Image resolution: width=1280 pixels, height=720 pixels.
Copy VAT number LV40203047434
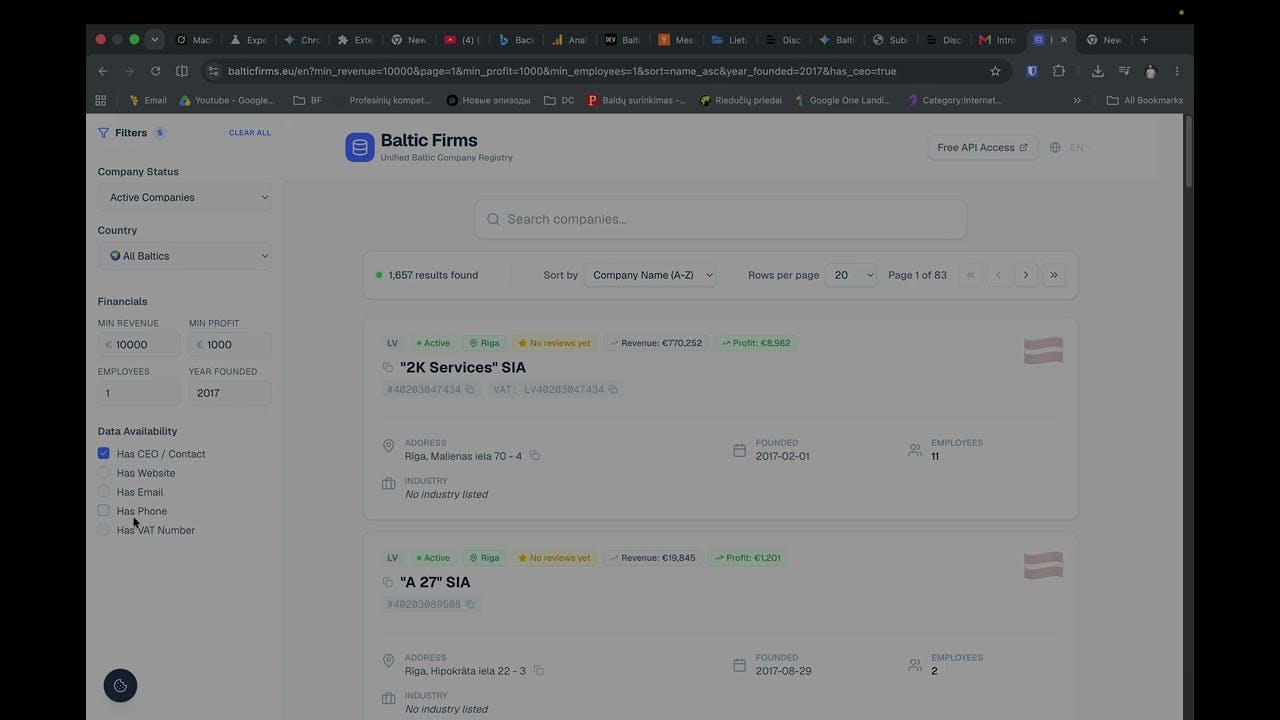613,390
